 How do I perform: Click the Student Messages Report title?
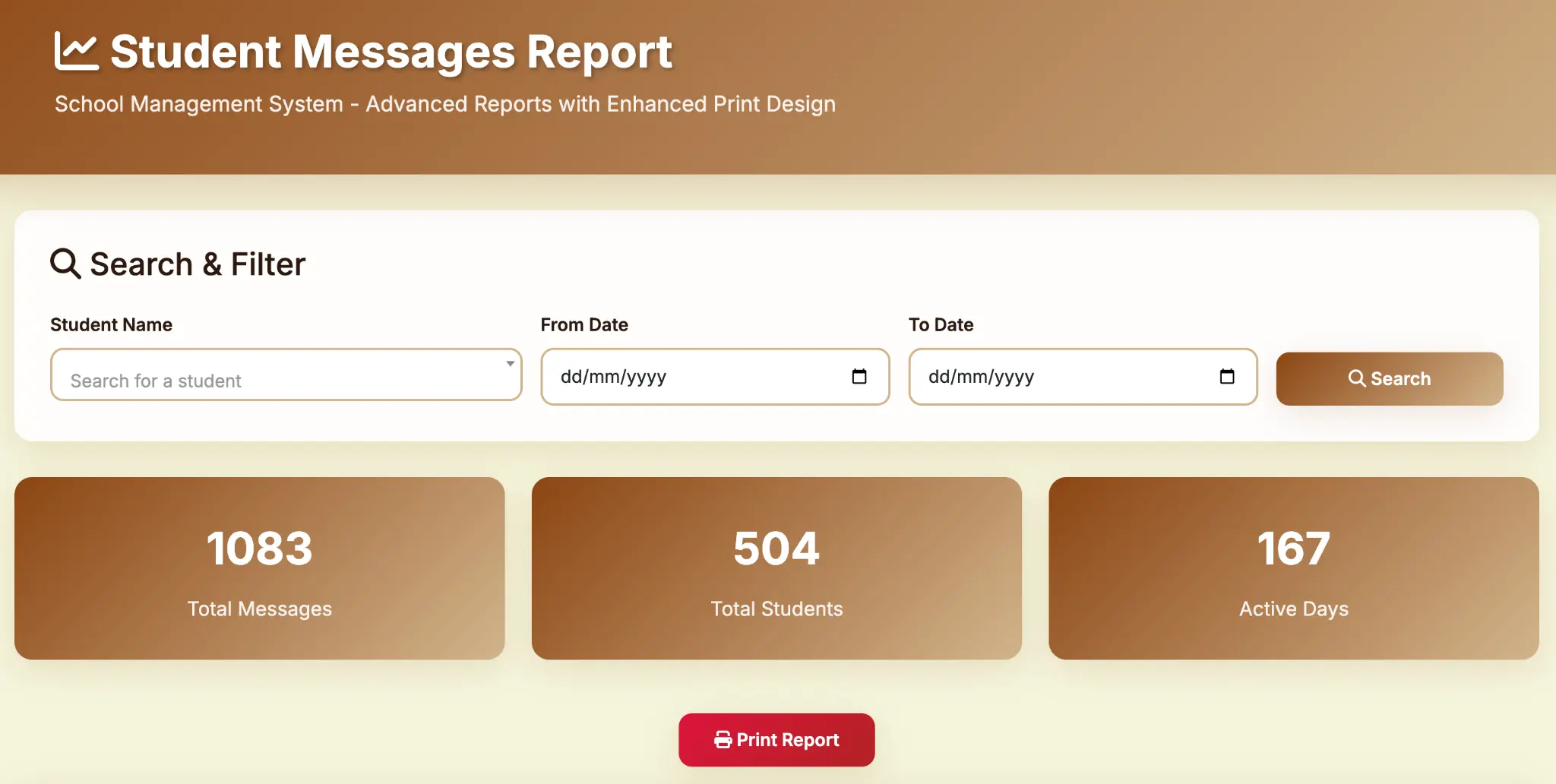pos(391,52)
